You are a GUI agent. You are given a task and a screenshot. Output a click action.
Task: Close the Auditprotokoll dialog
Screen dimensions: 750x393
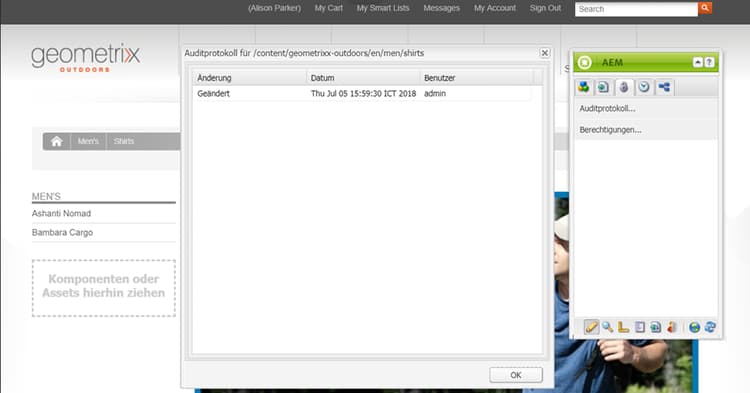pyautogui.click(x=545, y=53)
